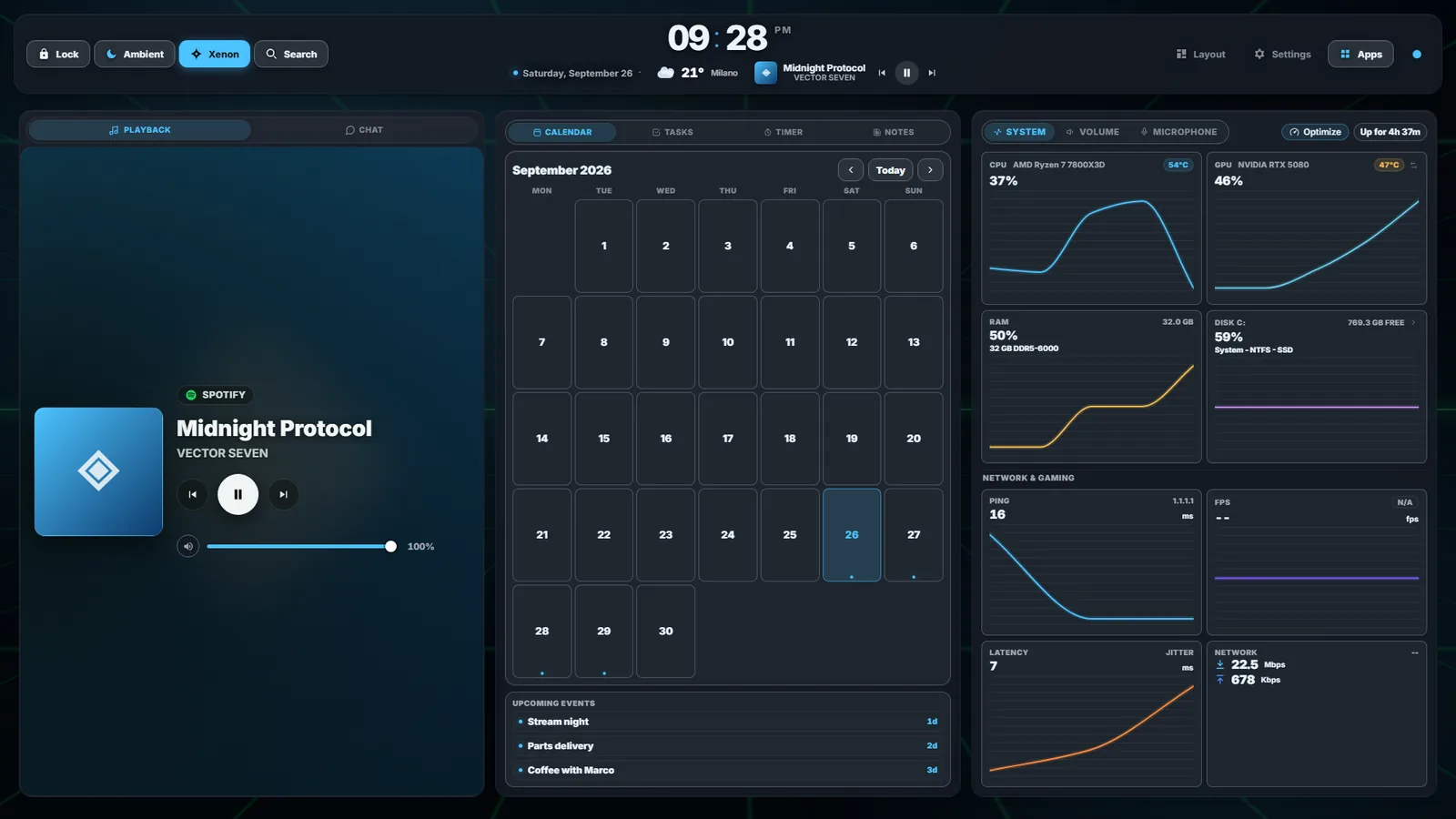Select the Calendar tab
This screenshot has height=819, width=1456.
pos(562,132)
